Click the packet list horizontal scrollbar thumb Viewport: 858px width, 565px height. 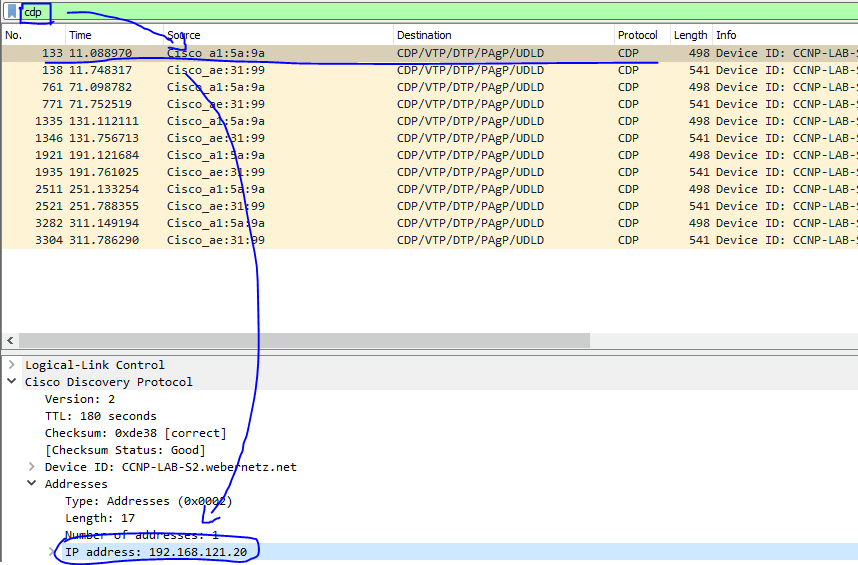(x=304, y=340)
